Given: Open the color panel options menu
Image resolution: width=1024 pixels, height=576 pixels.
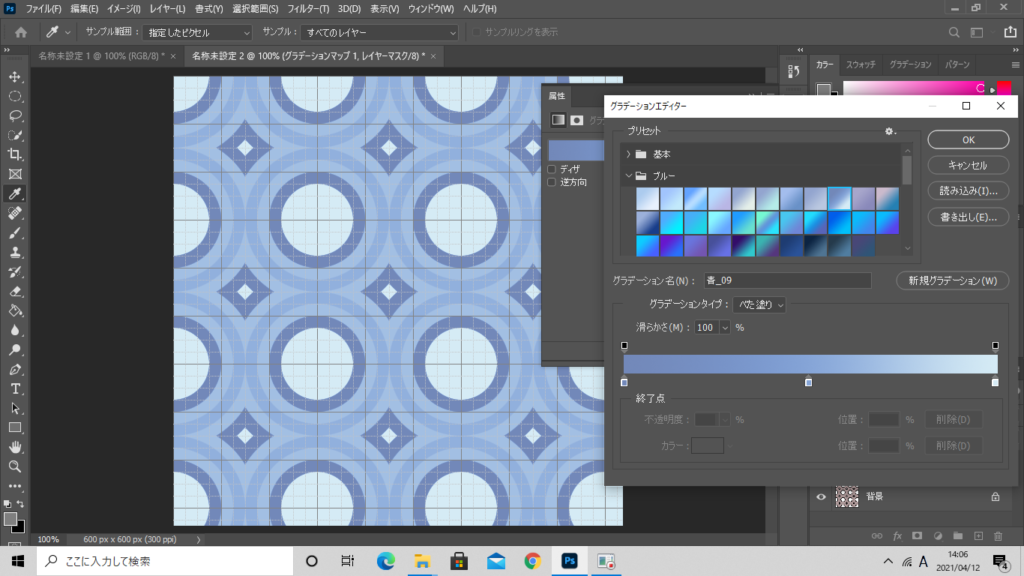Looking at the screenshot, I should pyautogui.click(x=1015, y=65).
